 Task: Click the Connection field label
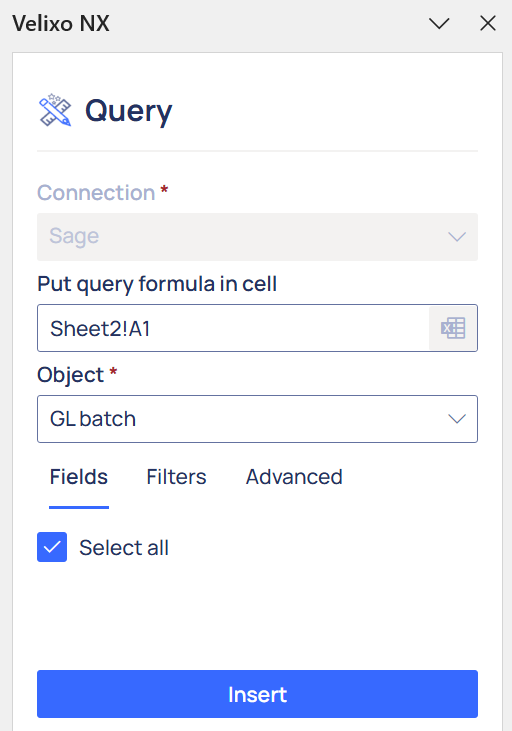tap(96, 193)
